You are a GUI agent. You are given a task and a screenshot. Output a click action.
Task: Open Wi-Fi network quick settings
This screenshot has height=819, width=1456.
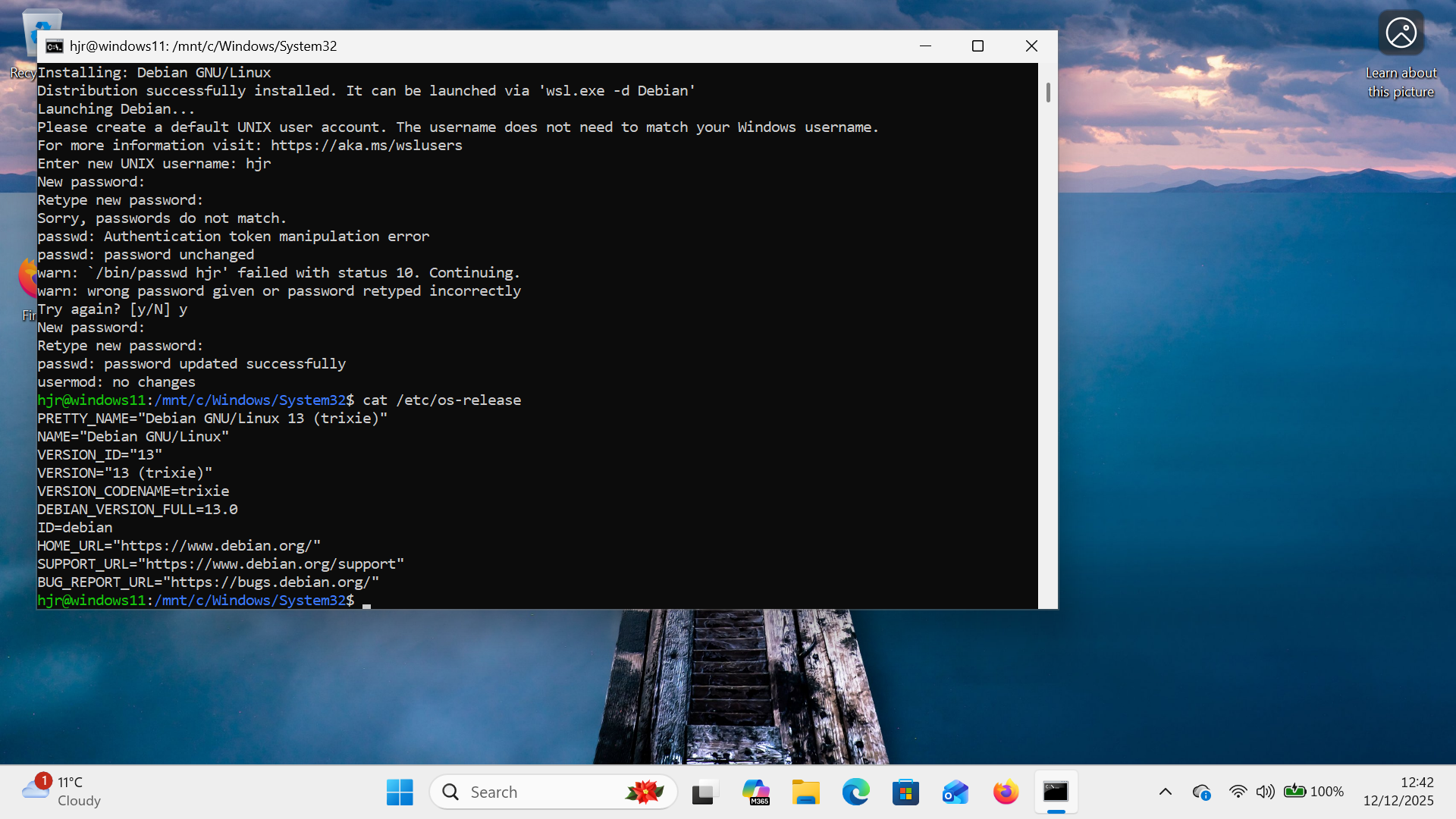click(x=1238, y=792)
